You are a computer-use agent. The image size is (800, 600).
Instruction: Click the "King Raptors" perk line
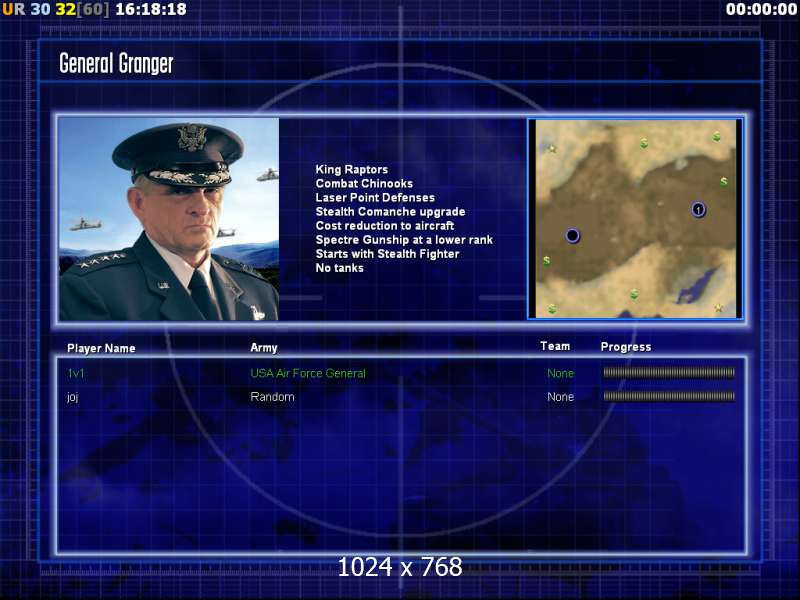[x=352, y=169]
